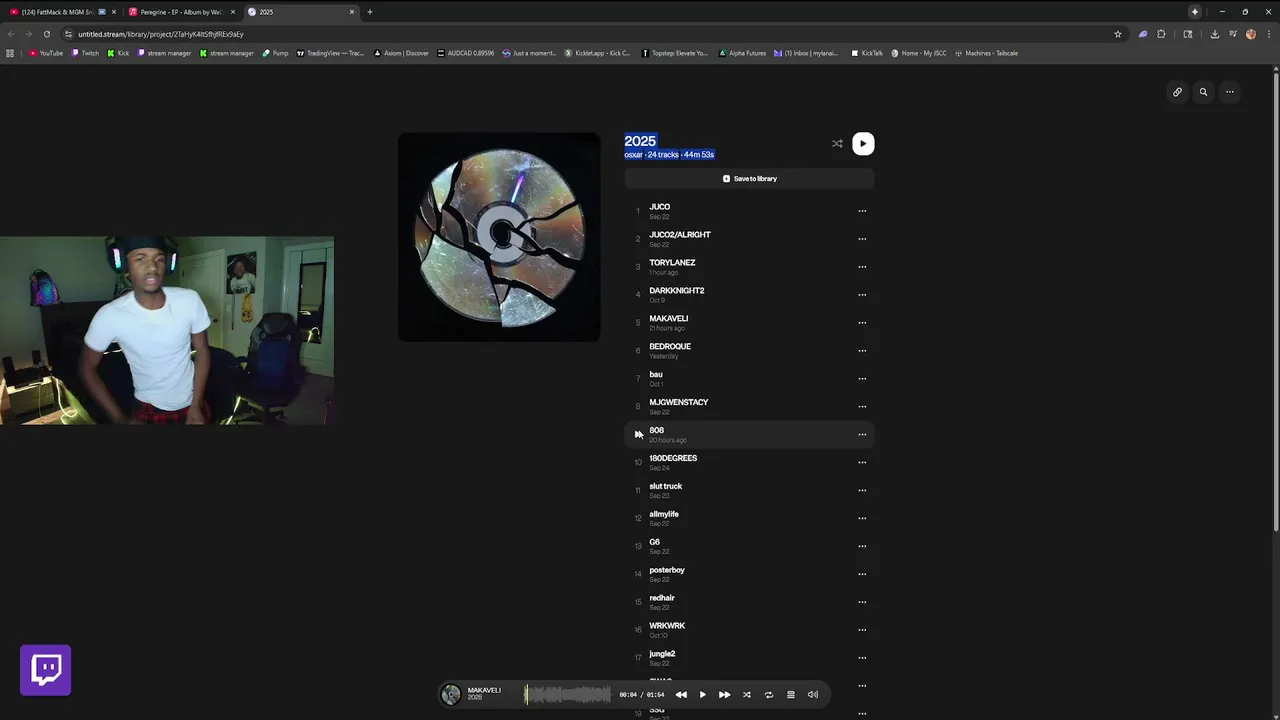The image size is (1280, 720).
Task: Play the 808 track via its play arrow
Action: (638, 434)
